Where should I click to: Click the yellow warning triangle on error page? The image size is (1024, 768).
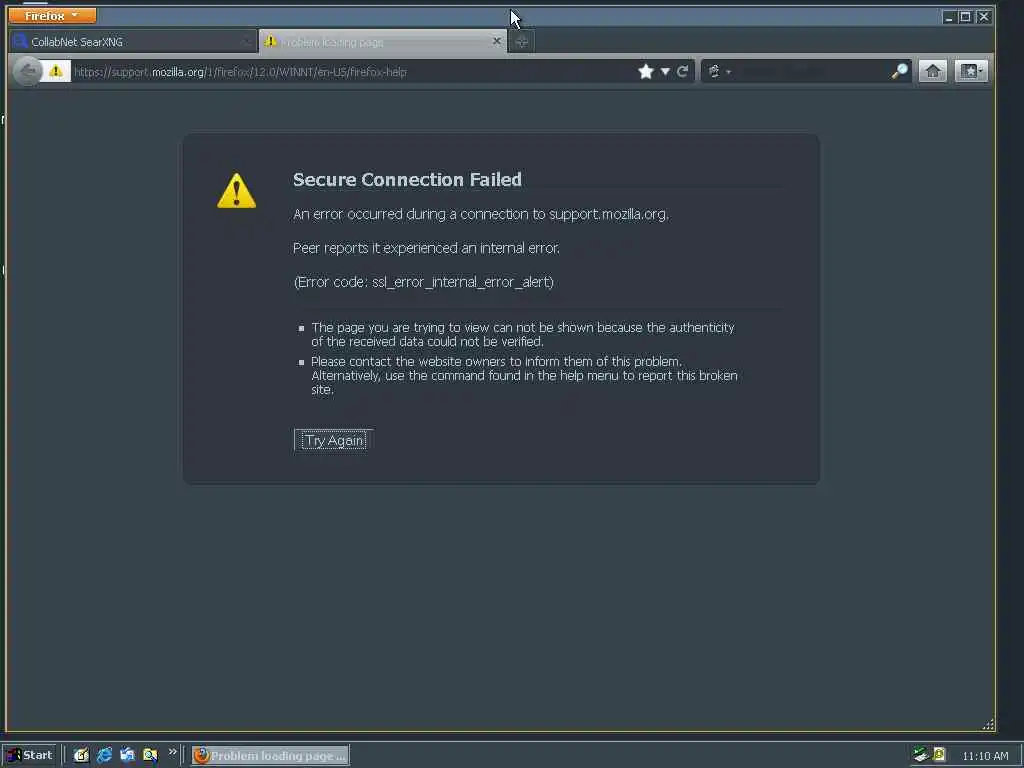coord(236,191)
